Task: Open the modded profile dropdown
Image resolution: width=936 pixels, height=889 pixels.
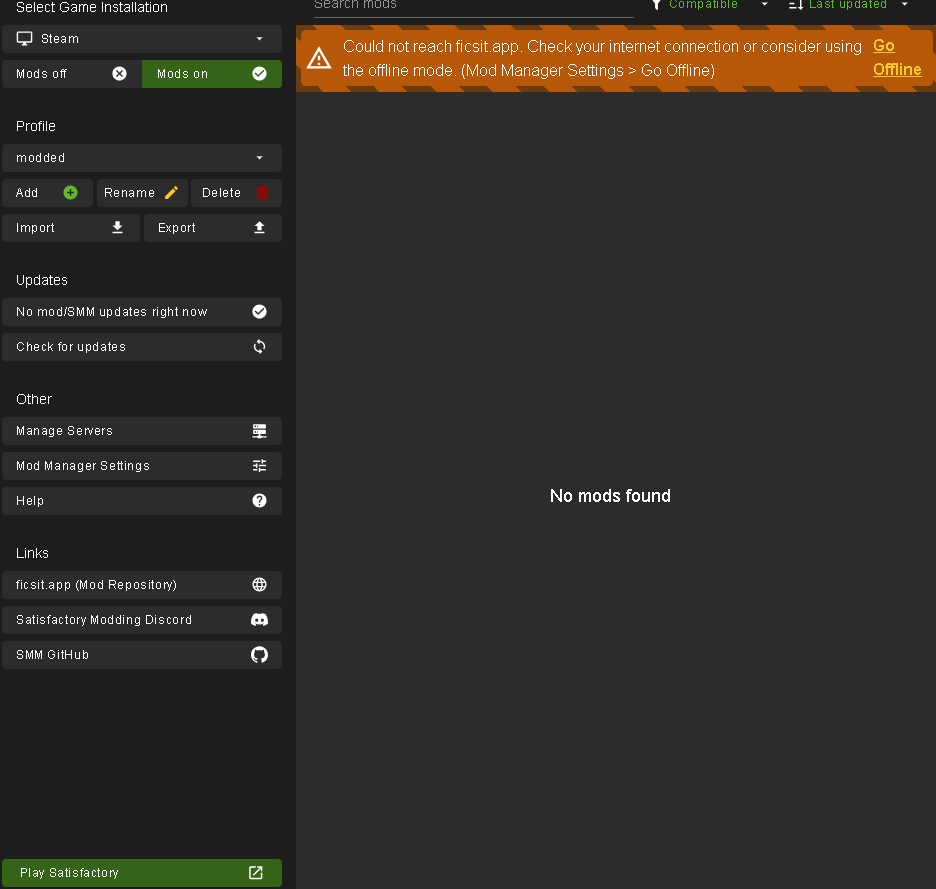Action: (142, 158)
